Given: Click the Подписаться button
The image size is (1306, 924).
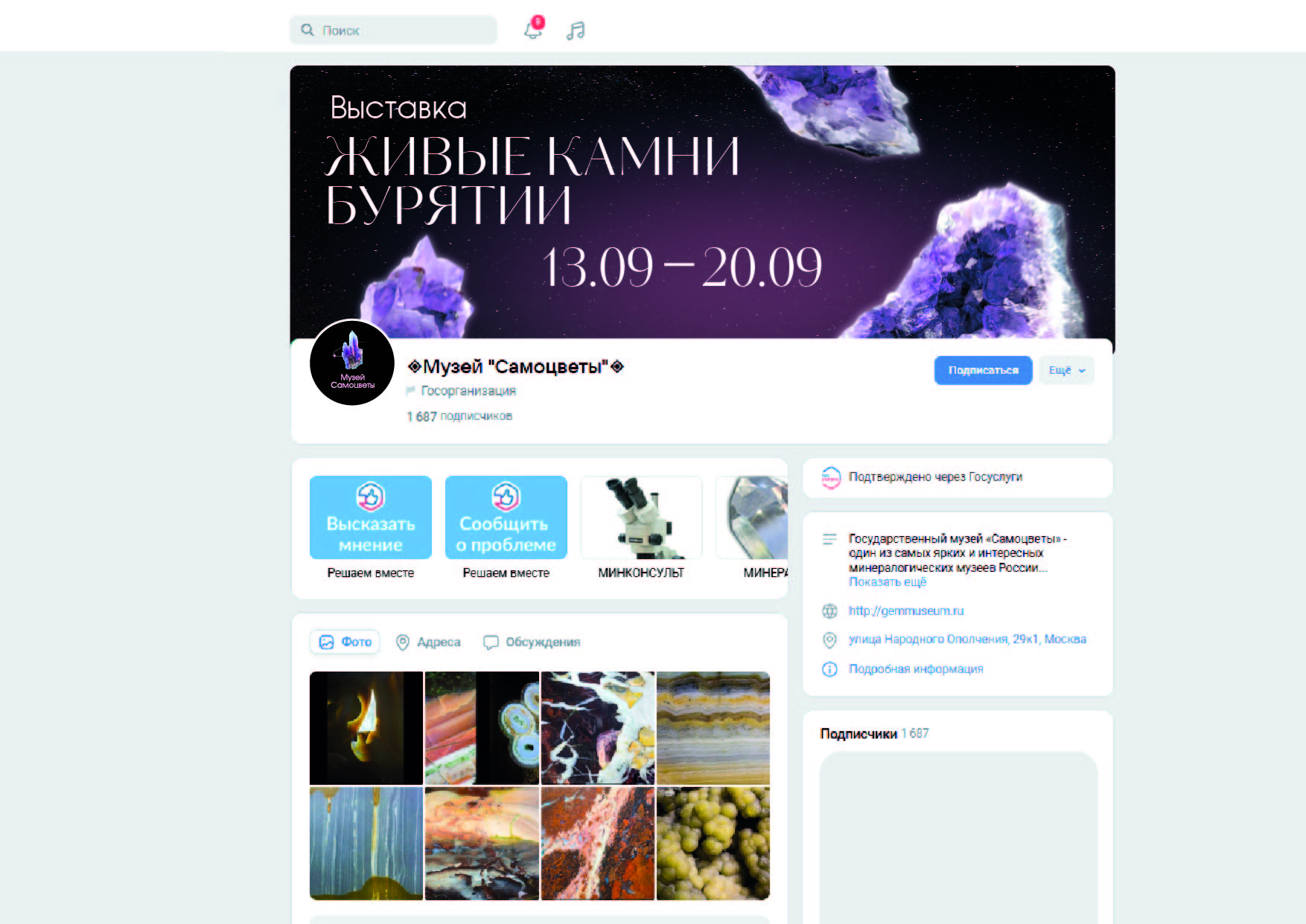Looking at the screenshot, I should coord(983,370).
